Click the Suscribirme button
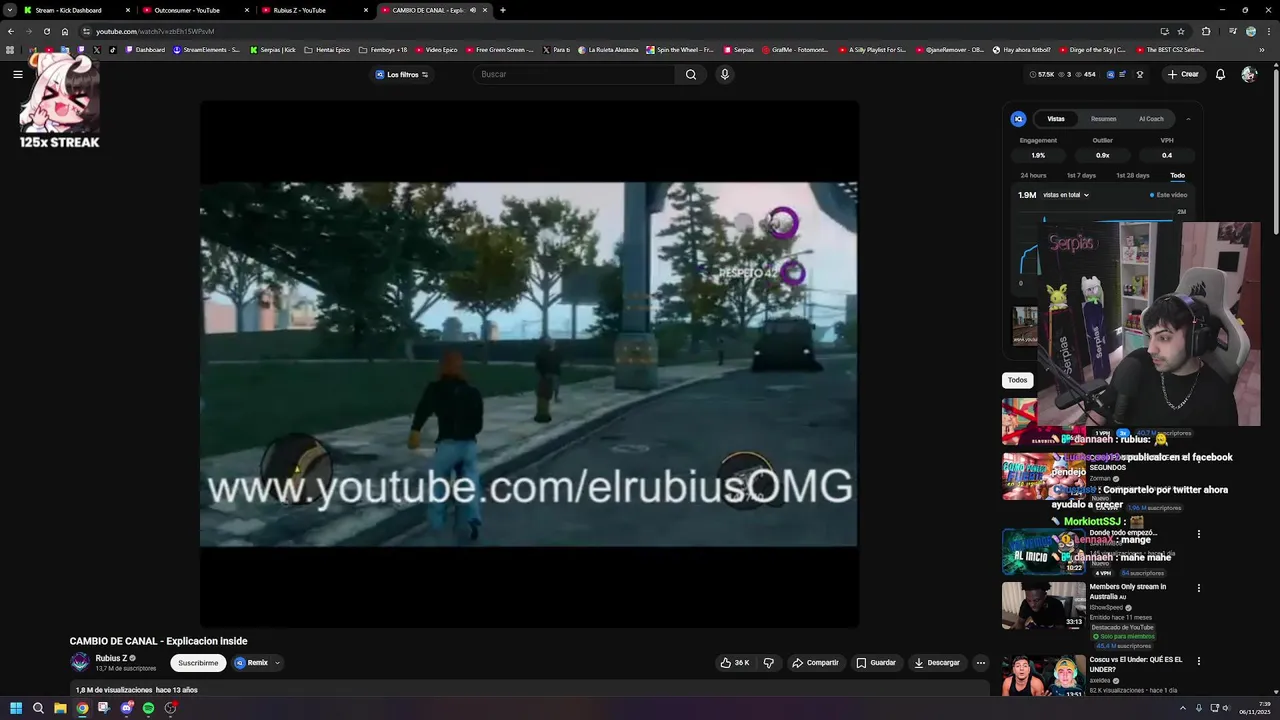The image size is (1280, 720). [x=198, y=663]
